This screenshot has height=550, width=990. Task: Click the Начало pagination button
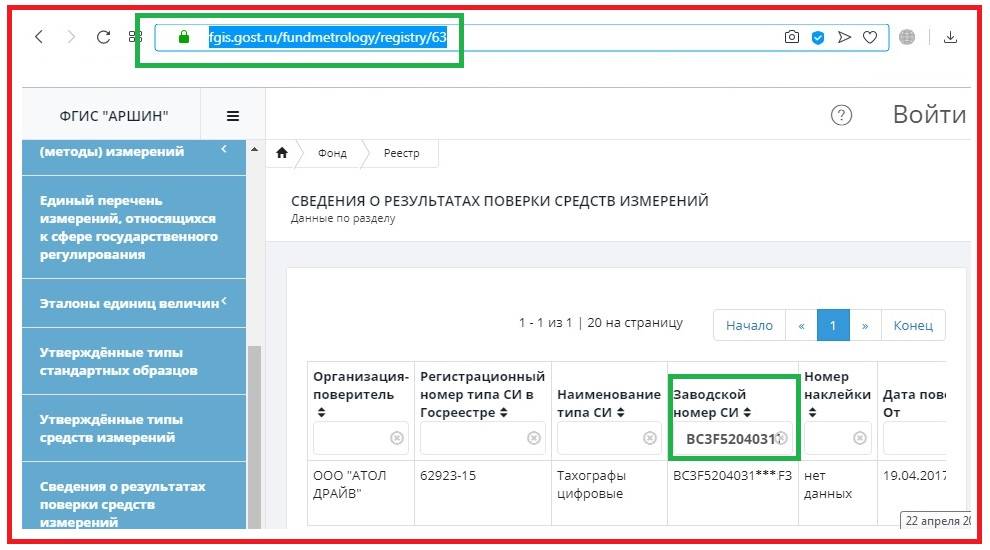tap(749, 325)
